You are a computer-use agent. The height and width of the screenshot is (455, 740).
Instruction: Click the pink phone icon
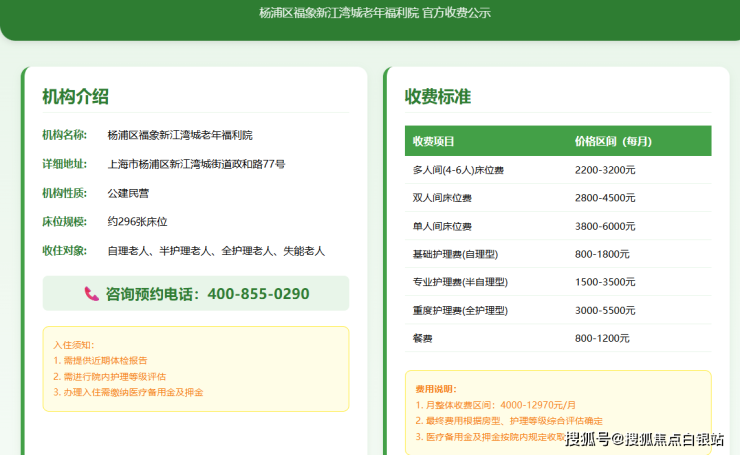pyautogui.click(x=91, y=294)
